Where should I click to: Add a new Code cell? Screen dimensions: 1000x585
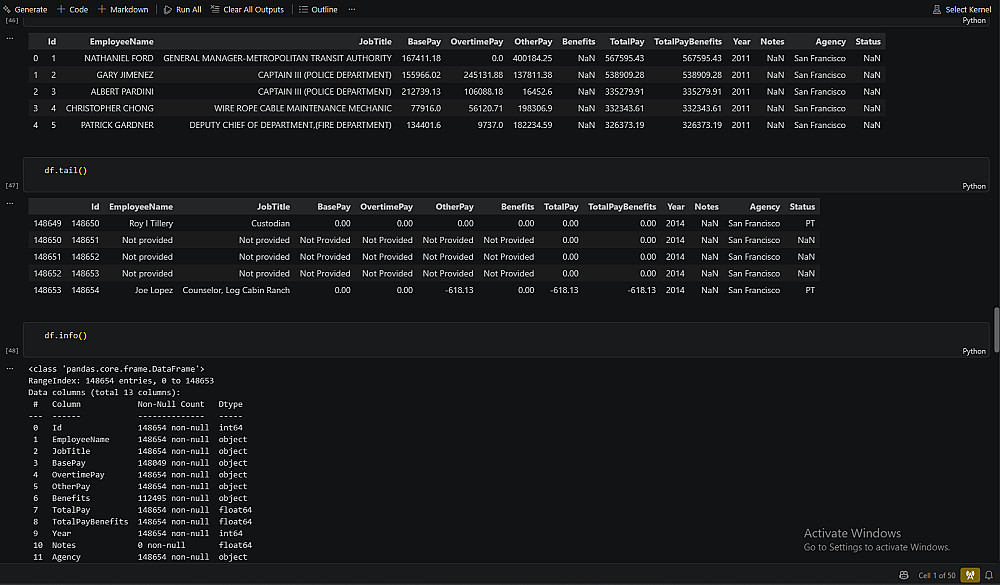click(73, 10)
